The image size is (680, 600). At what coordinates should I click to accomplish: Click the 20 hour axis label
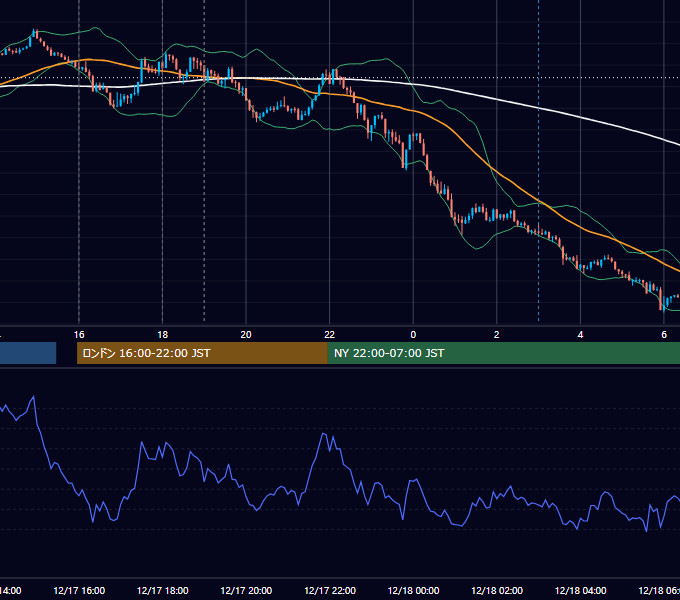246,335
